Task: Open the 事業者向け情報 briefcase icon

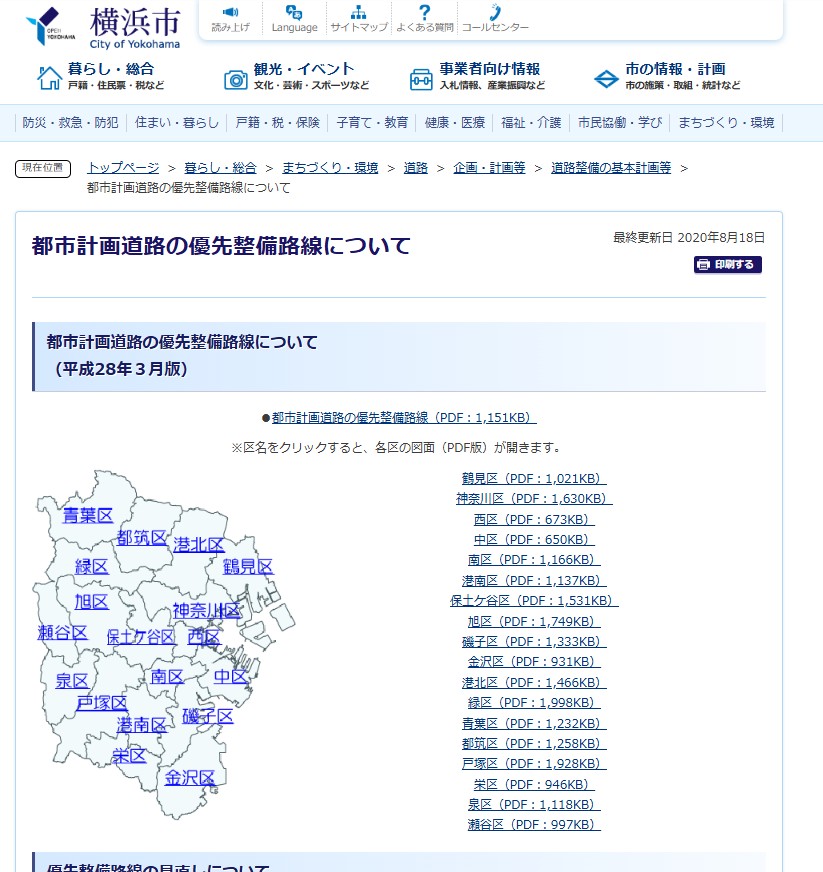Action: [421, 78]
